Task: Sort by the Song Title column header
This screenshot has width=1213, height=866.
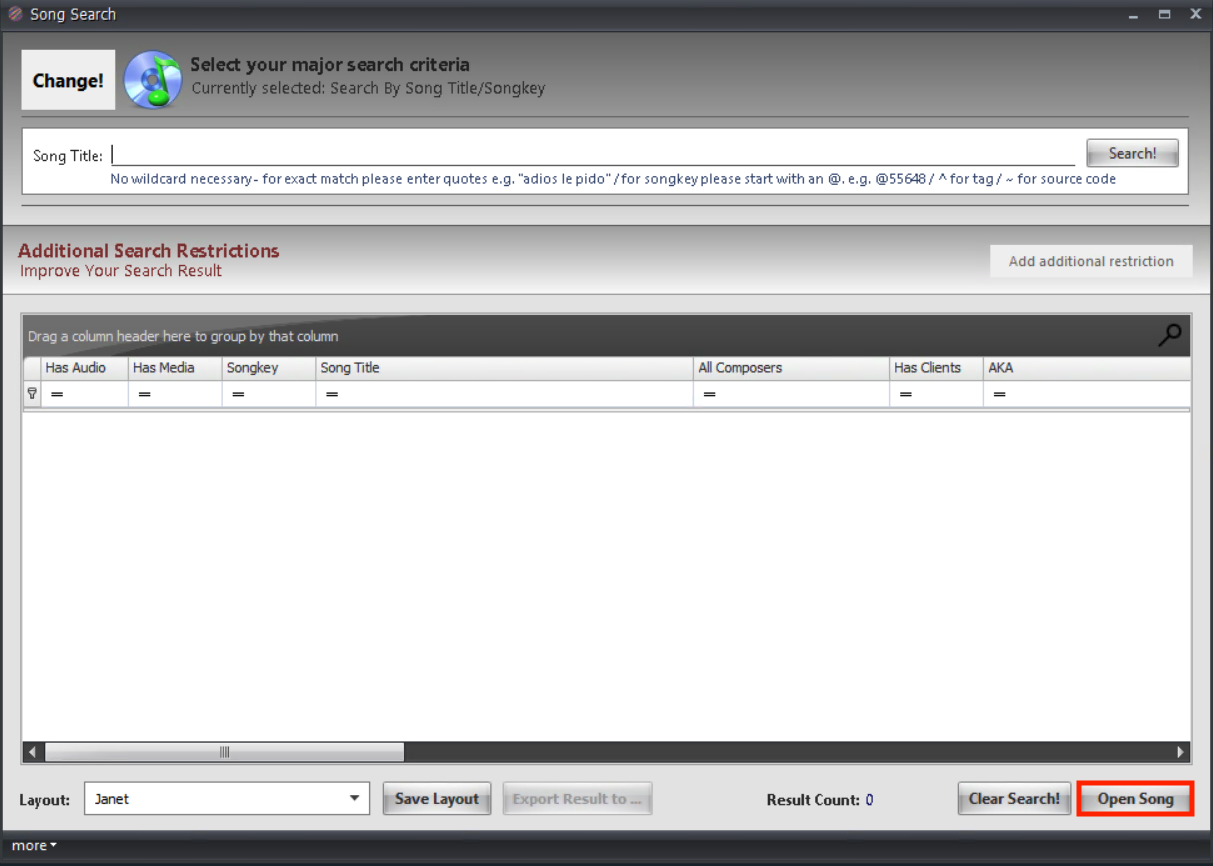Action: pyautogui.click(x=504, y=368)
